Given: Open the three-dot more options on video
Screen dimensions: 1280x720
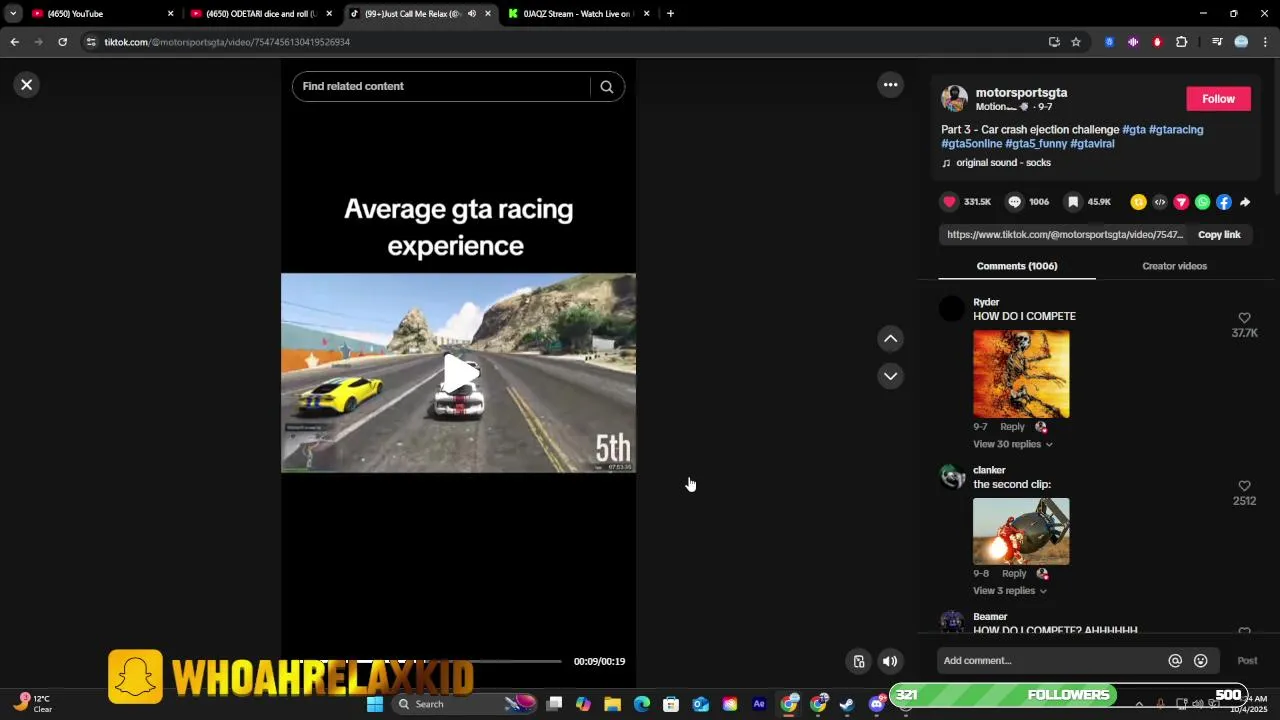Looking at the screenshot, I should pos(890,85).
